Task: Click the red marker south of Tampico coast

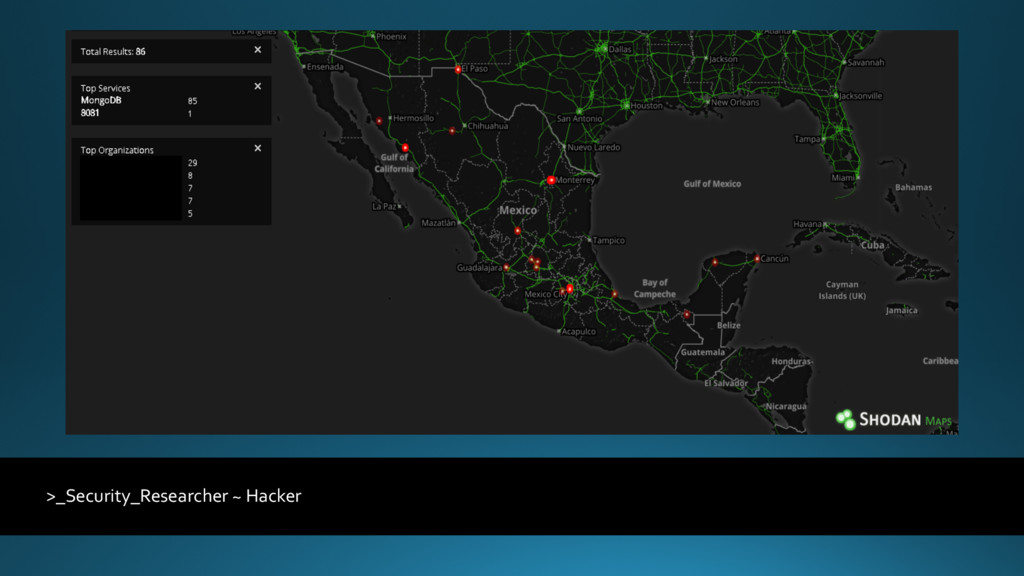Action: point(615,295)
